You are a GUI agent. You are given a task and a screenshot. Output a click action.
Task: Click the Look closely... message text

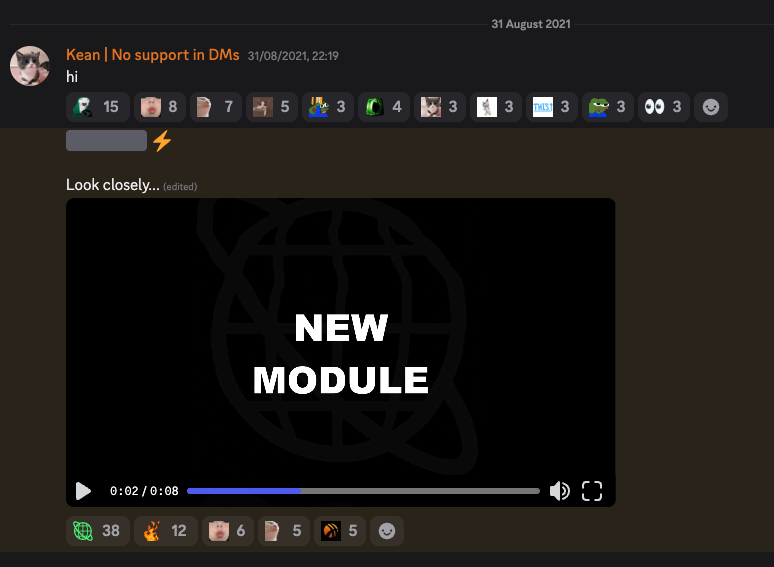(x=113, y=185)
